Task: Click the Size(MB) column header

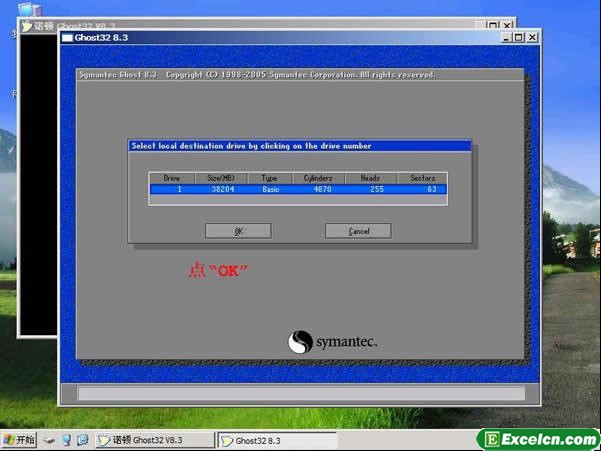Action: tap(221, 178)
